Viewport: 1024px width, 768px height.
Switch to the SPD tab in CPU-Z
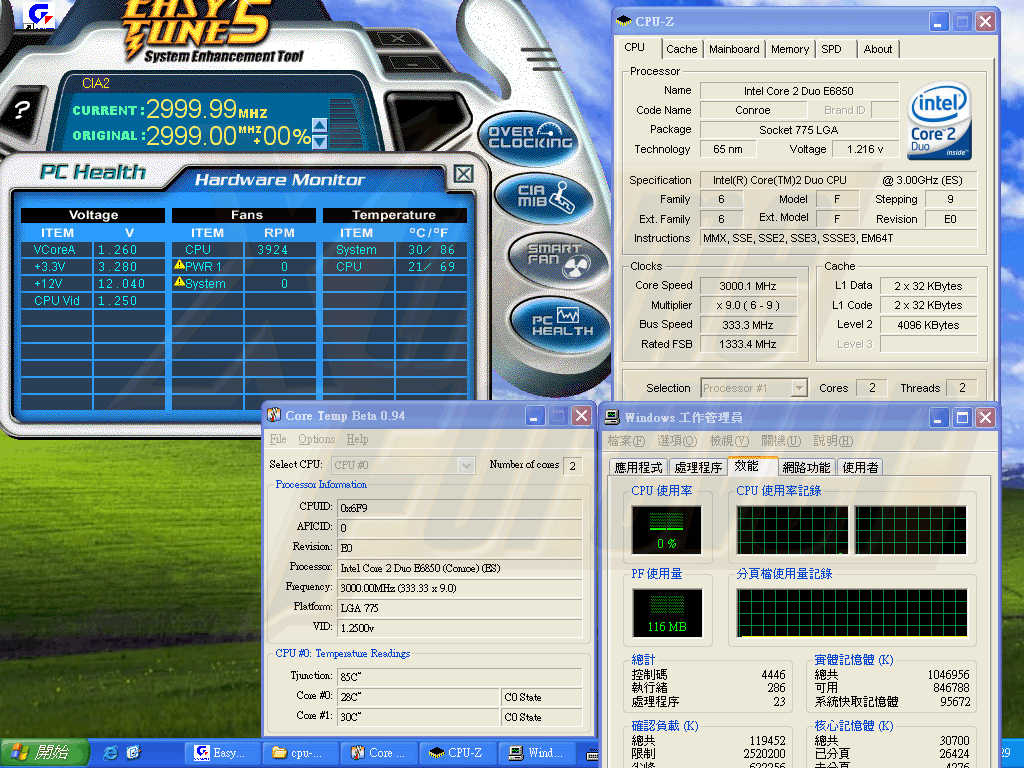click(x=831, y=49)
